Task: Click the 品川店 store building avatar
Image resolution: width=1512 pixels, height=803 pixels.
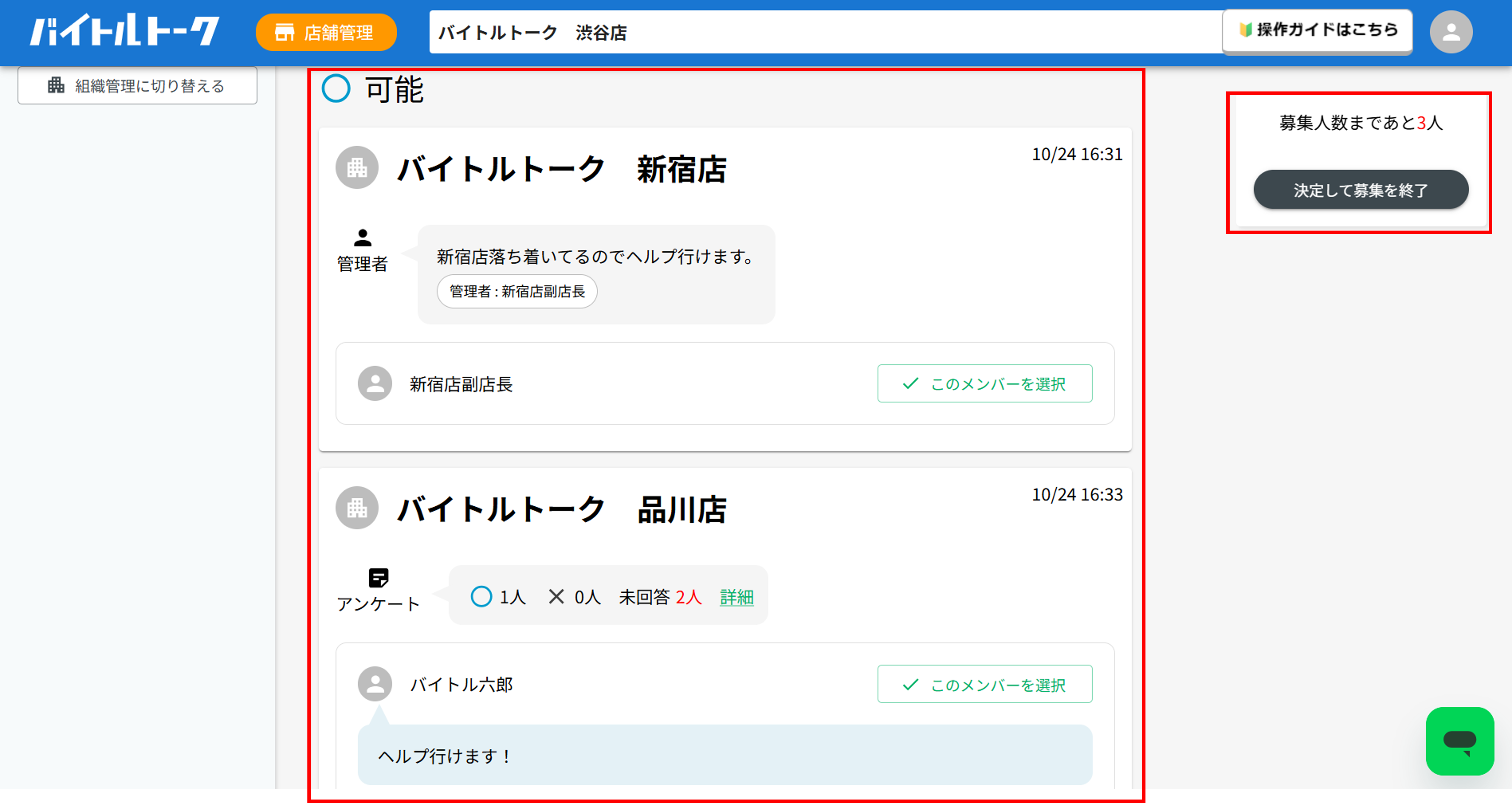Action: click(357, 508)
